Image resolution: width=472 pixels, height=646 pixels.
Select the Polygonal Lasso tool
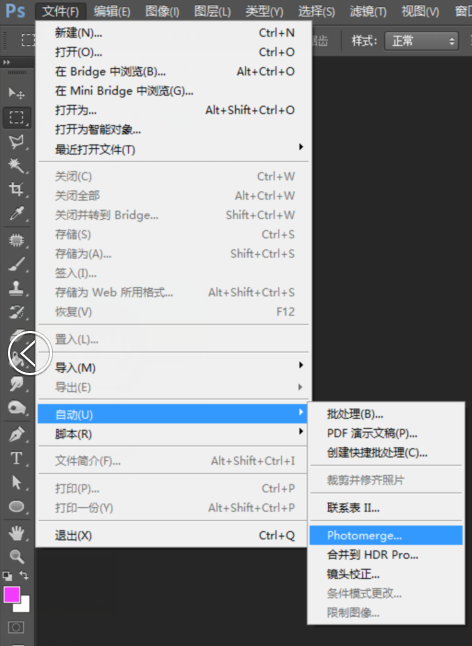16,141
